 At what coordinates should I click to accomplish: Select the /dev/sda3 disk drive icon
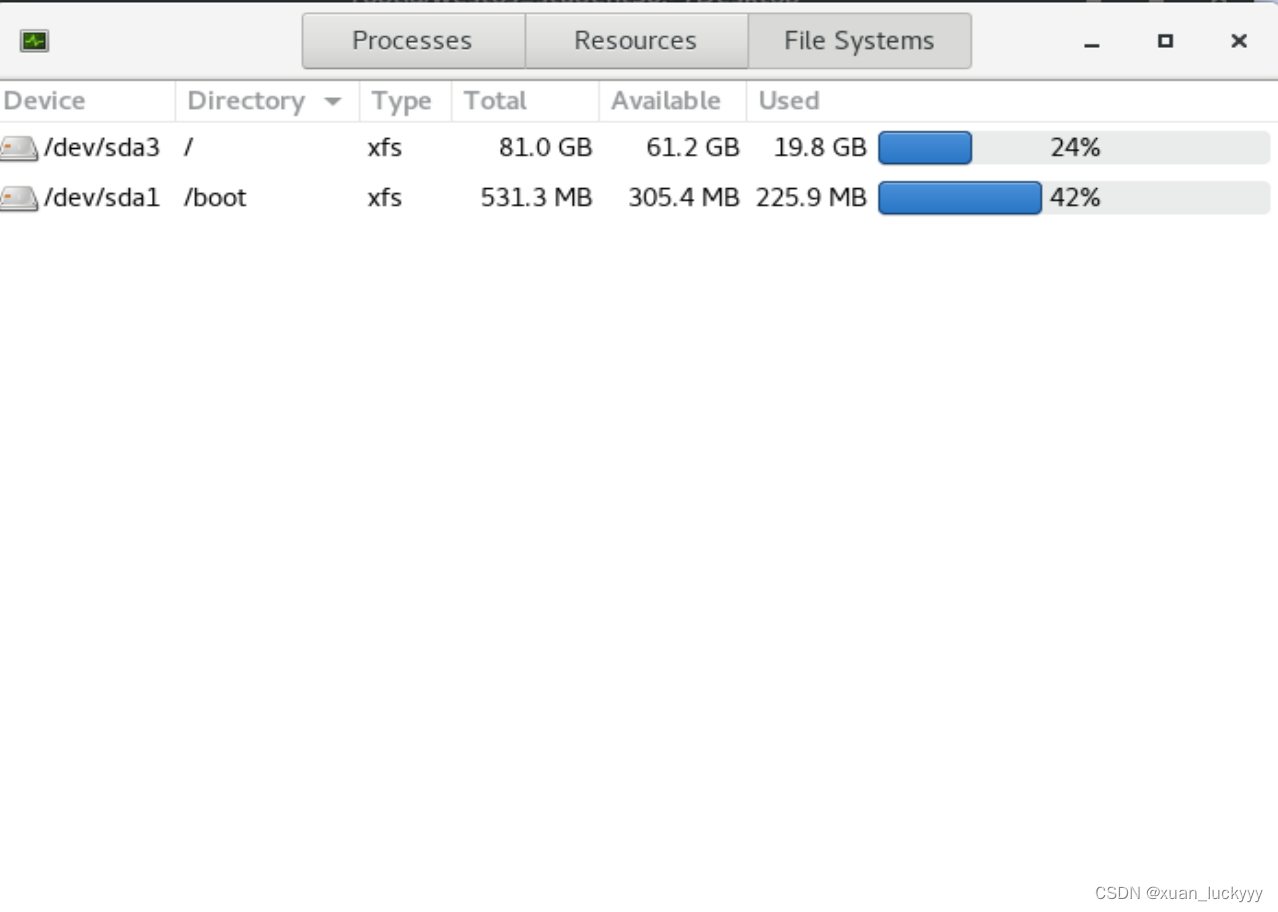[x=19, y=149]
